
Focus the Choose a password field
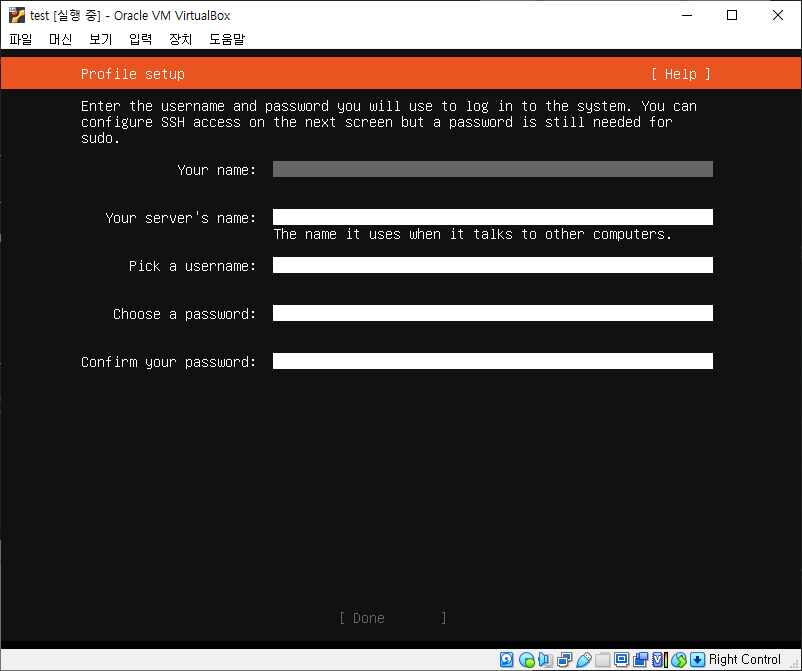click(x=493, y=313)
